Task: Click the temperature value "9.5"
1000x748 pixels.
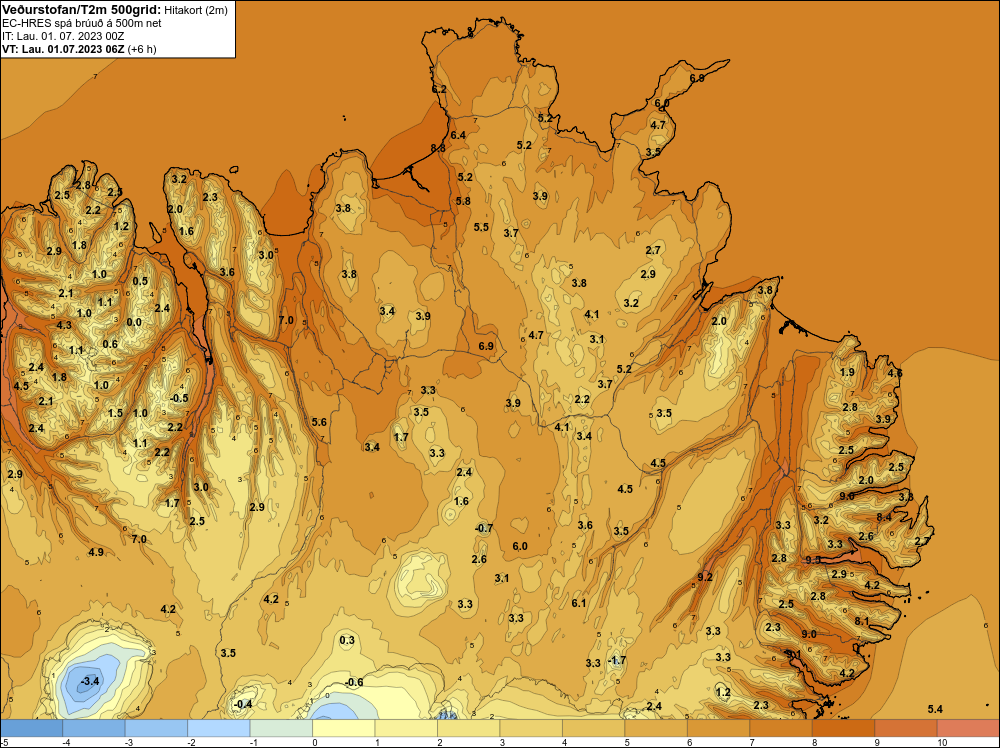Action: click(x=813, y=560)
